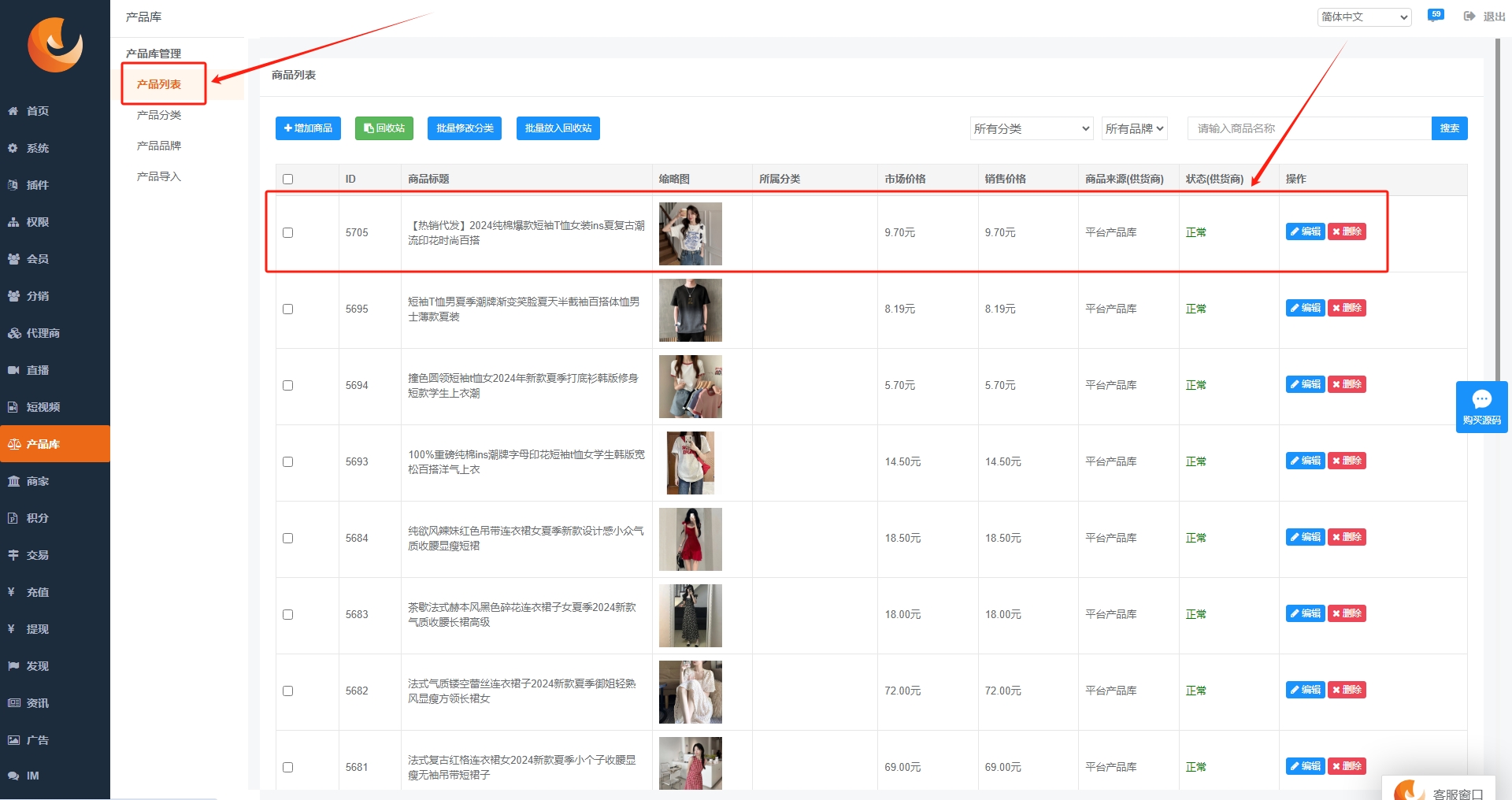Image resolution: width=1512 pixels, height=800 pixels.
Task: Open the 产品库 product library sidebar item
Action: [55, 444]
